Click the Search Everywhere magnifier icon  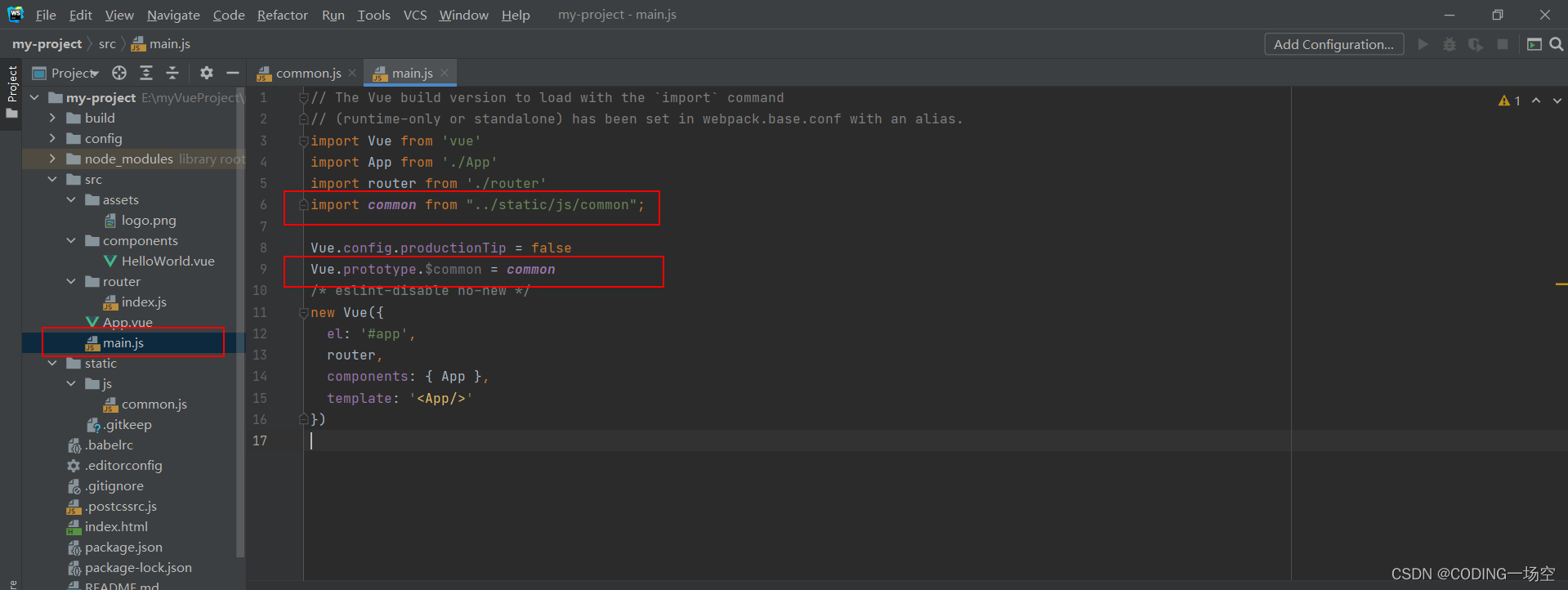[1557, 44]
